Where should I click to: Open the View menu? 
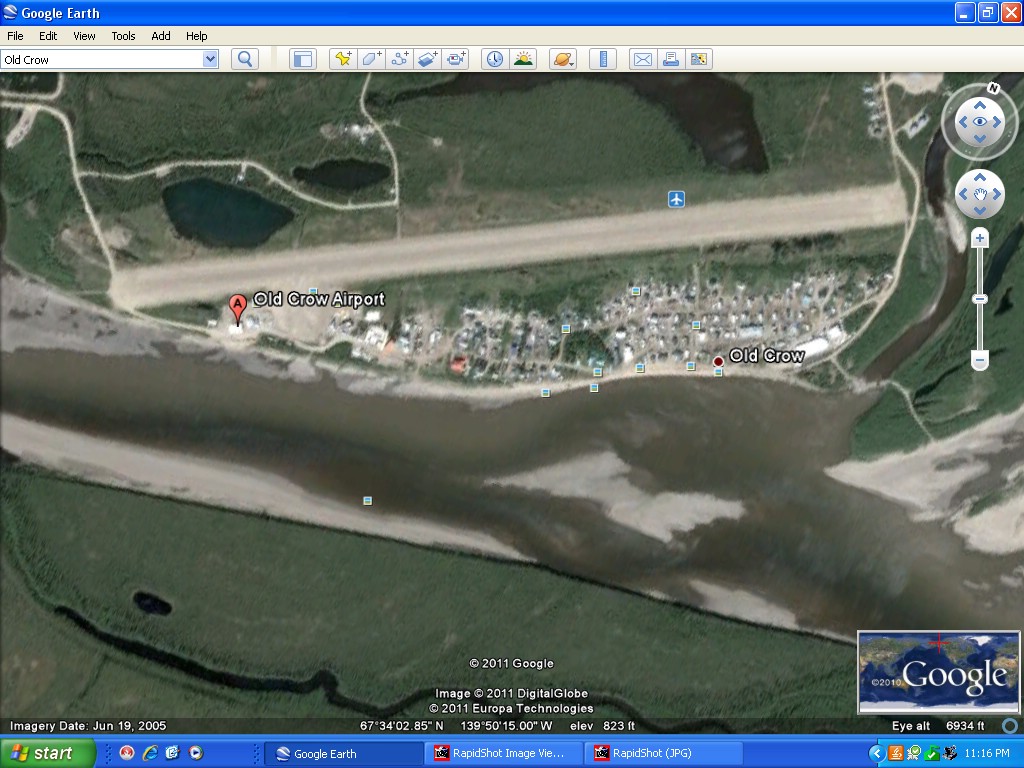coord(84,36)
